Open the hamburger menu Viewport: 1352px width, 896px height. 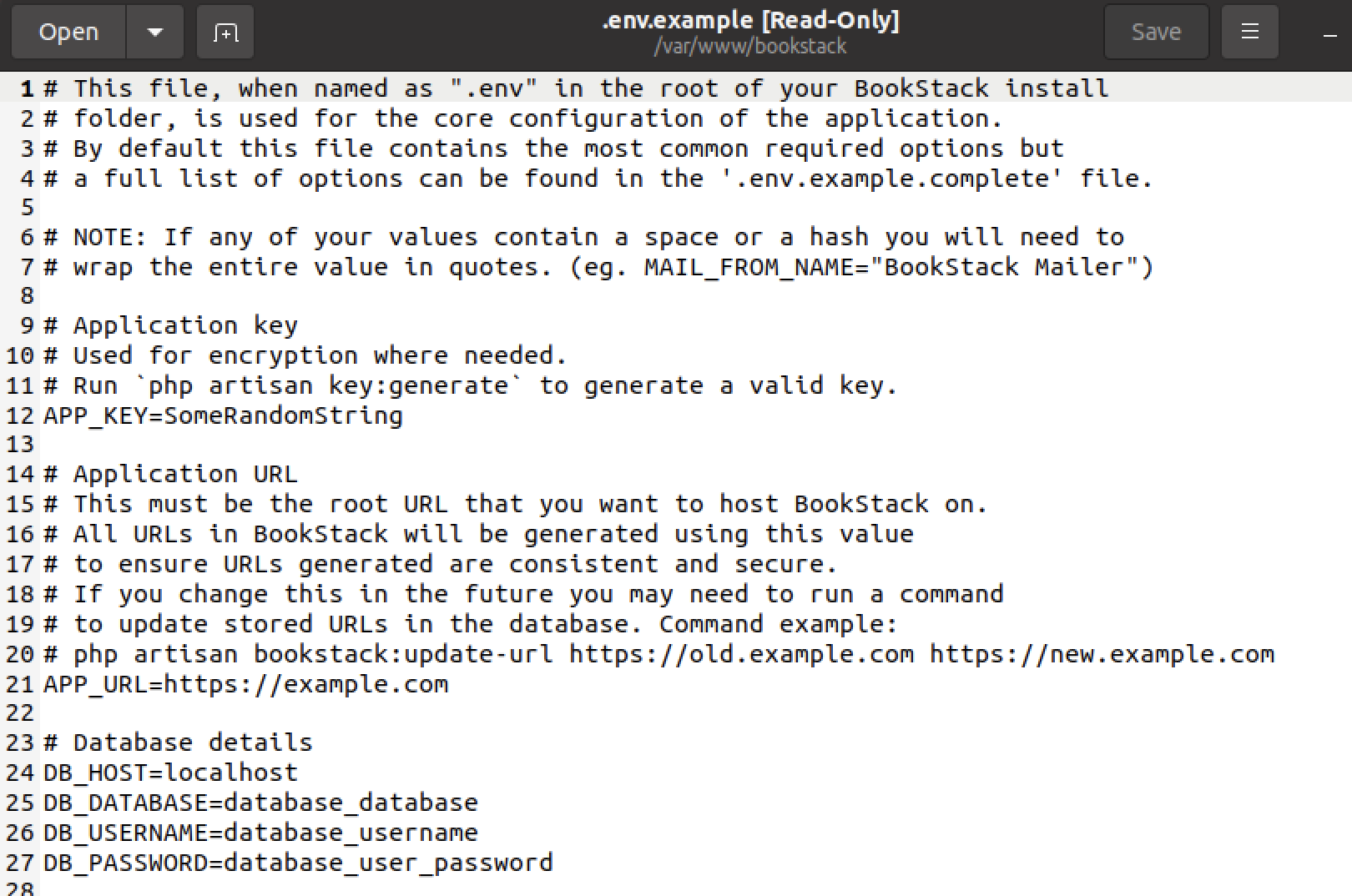(x=1249, y=31)
